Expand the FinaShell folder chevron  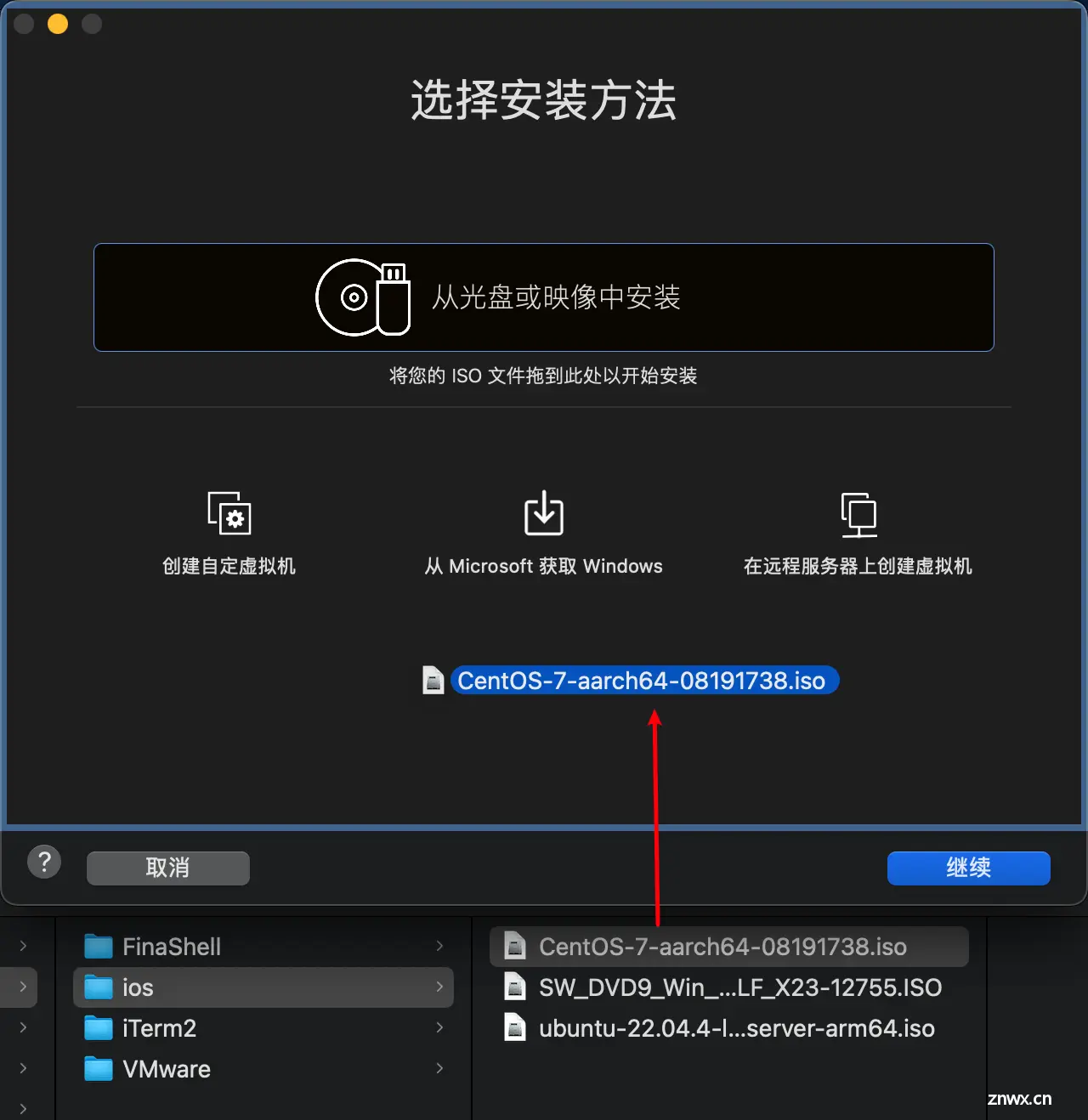point(439,946)
